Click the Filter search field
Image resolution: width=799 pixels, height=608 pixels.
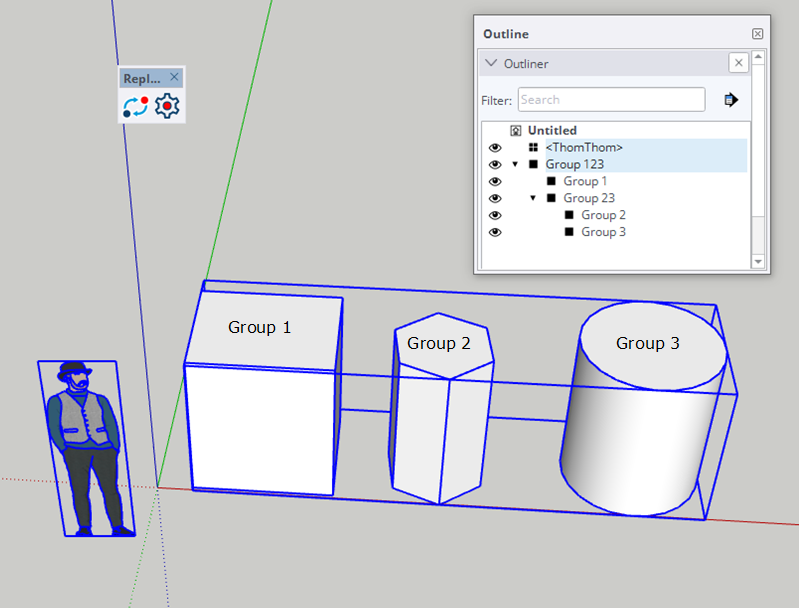coord(611,100)
